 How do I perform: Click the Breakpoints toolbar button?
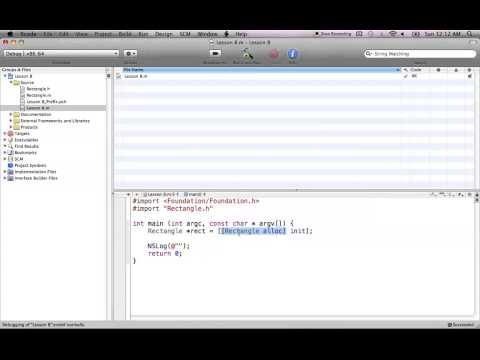tap(215, 53)
